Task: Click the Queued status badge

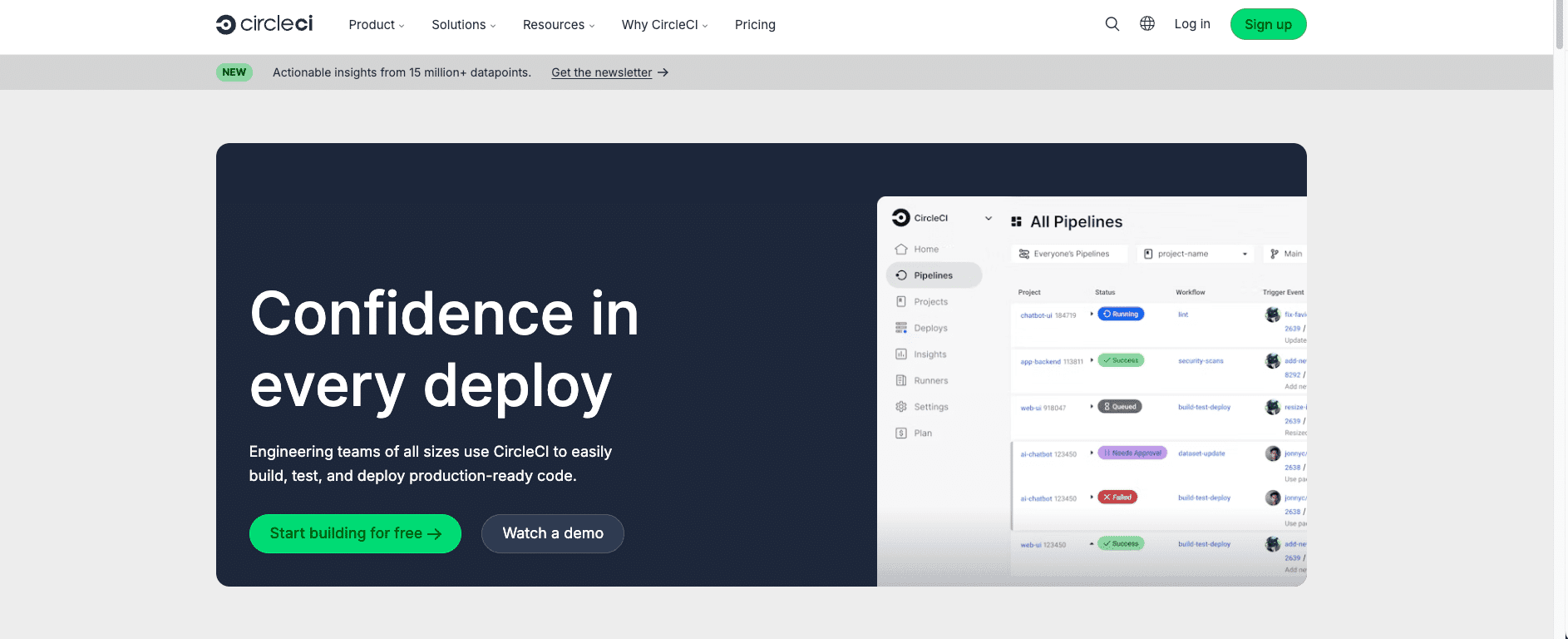Action: 1120,407
